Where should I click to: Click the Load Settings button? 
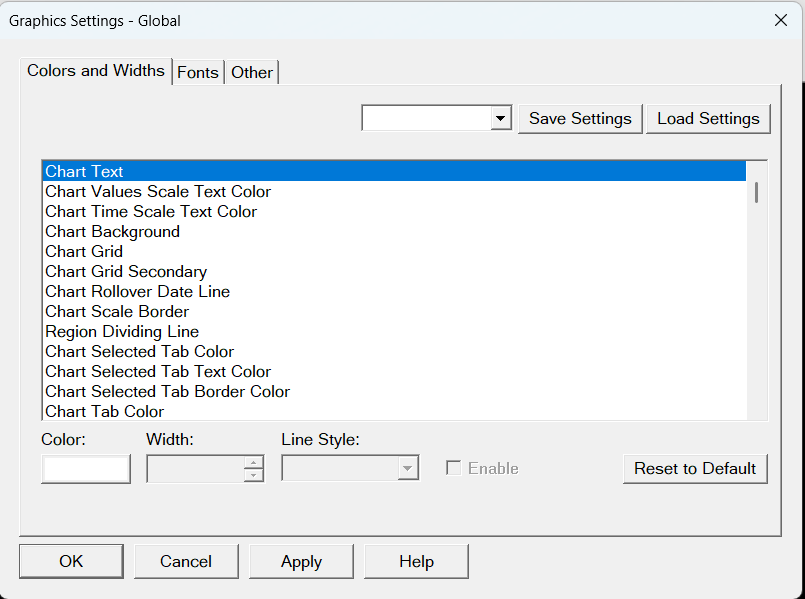(x=708, y=118)
